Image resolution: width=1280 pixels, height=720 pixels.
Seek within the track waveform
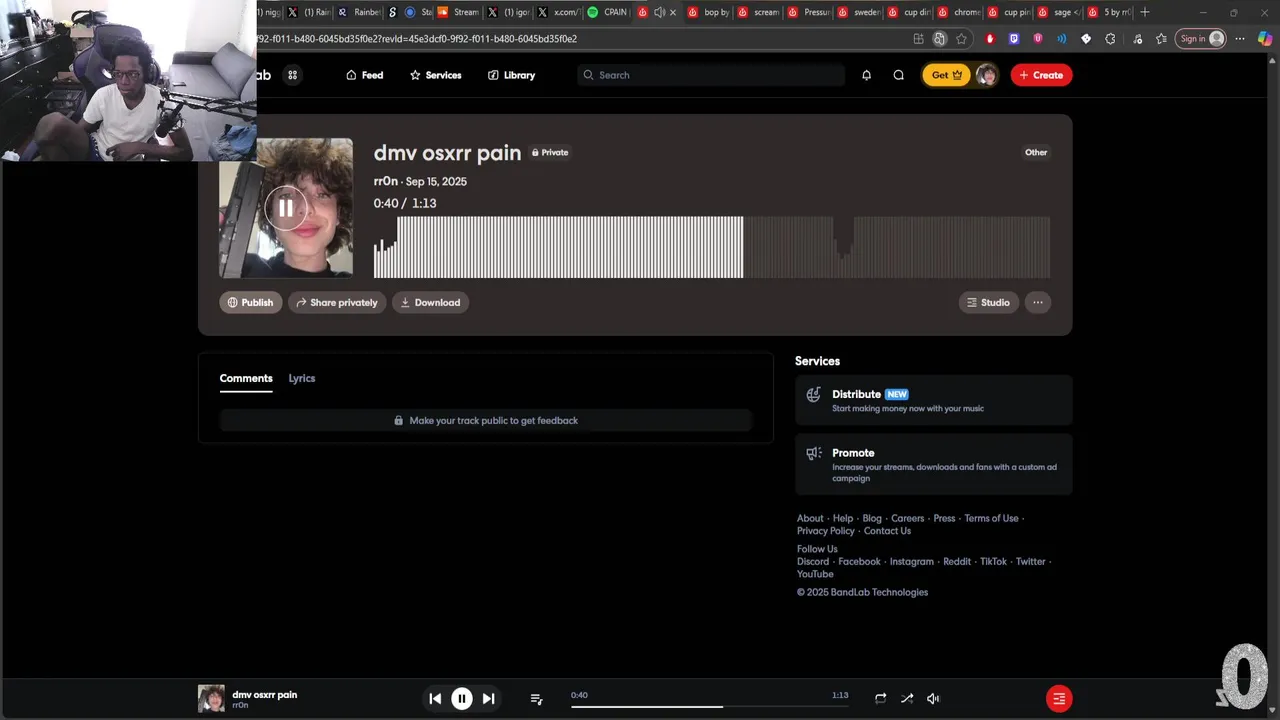coord(711,247)
